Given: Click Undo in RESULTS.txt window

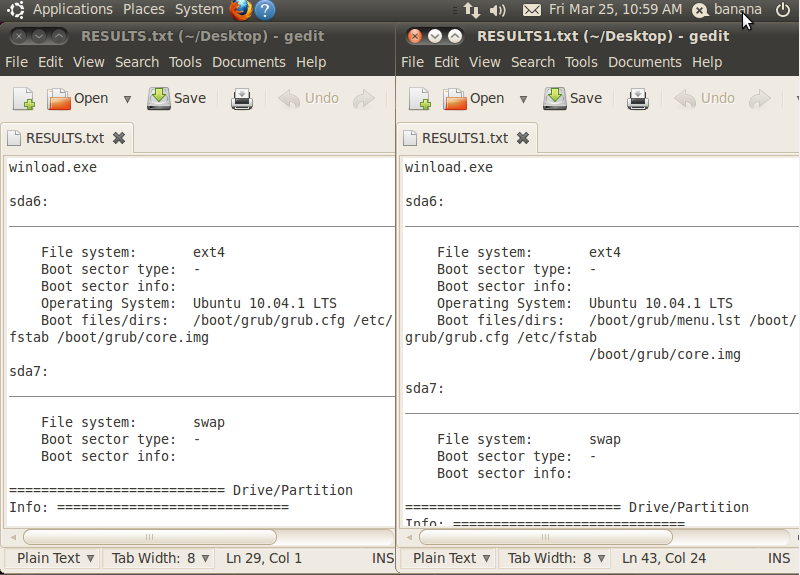Looking at the screenshot, I should (309, 98).
